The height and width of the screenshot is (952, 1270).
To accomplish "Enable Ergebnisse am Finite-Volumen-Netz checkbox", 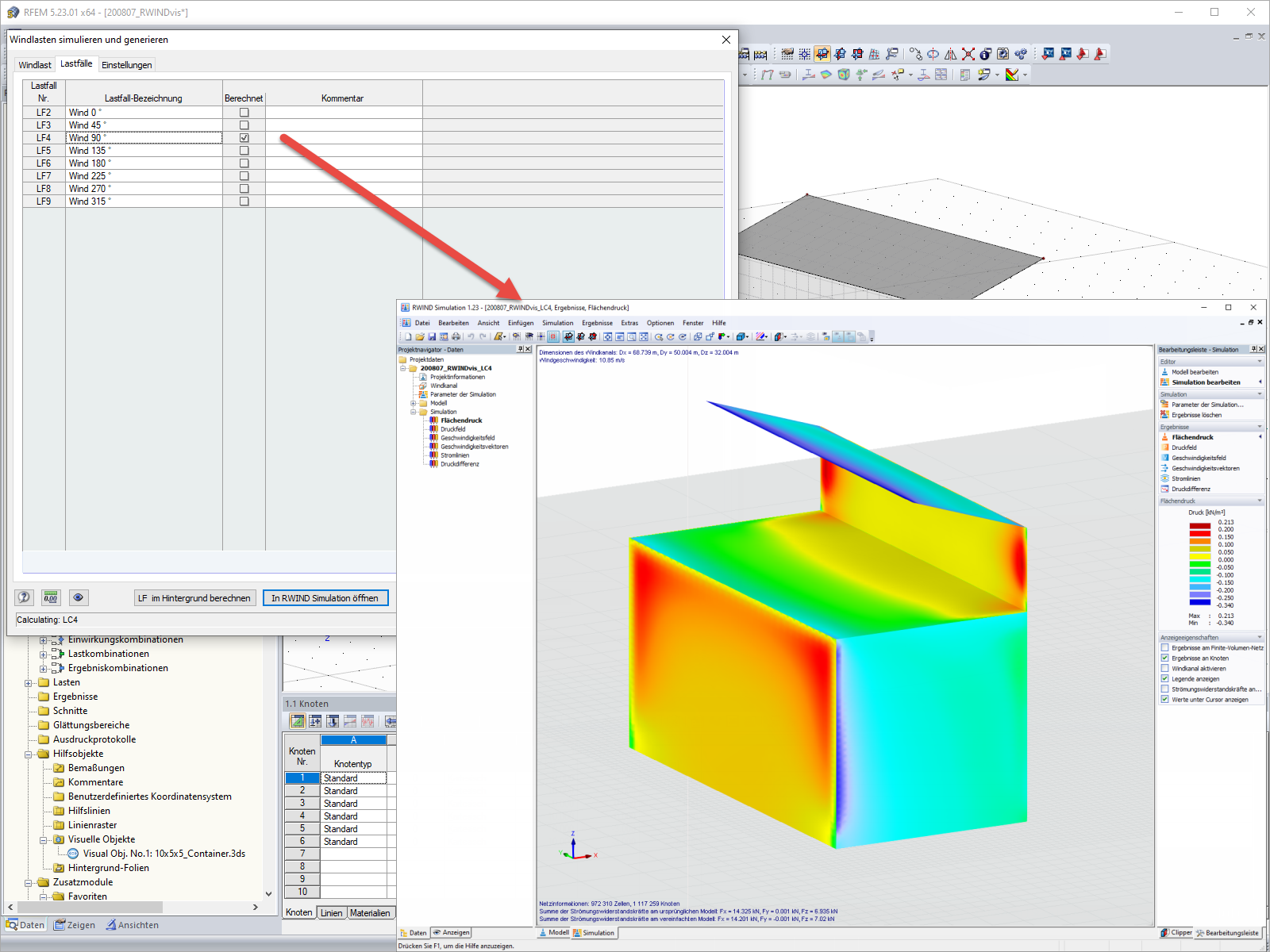I will 1164,648.
